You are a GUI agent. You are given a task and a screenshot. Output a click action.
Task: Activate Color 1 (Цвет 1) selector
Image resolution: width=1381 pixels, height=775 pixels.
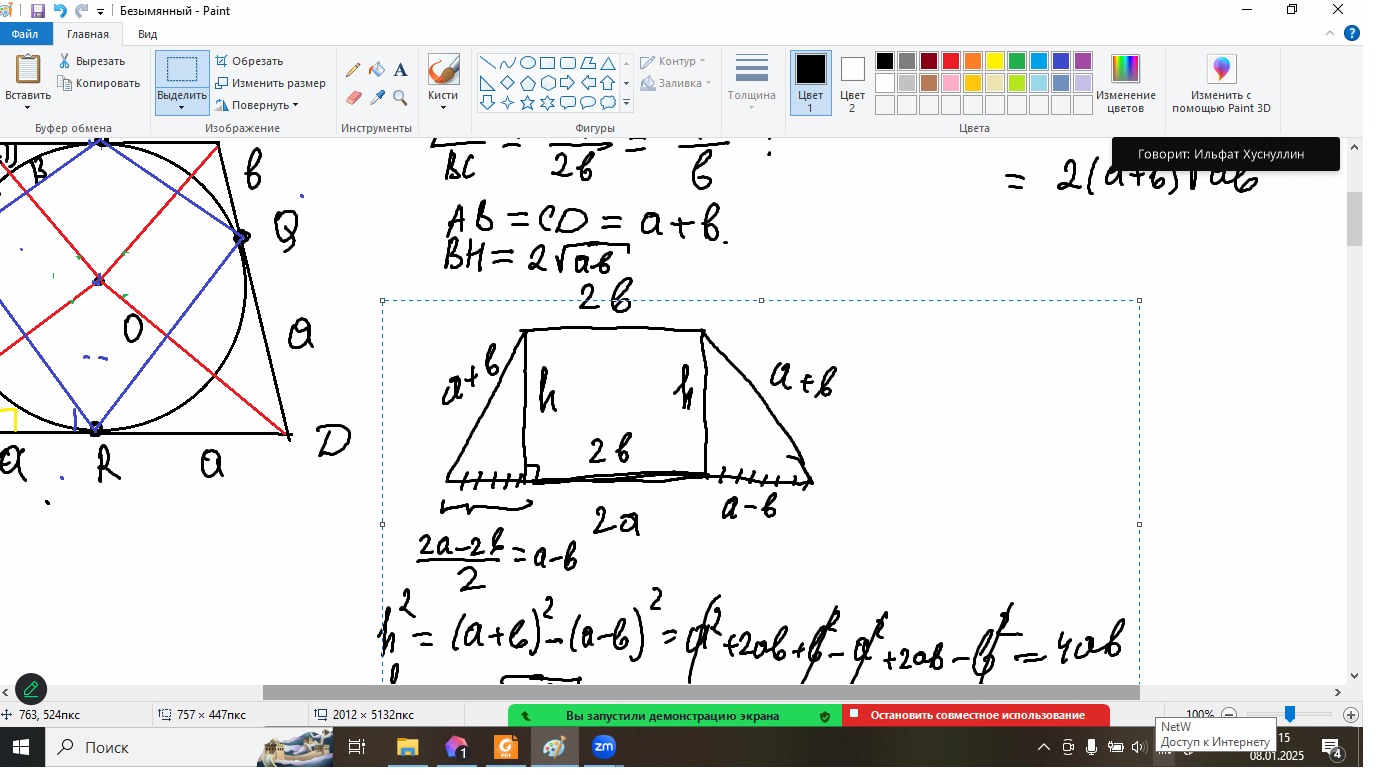[x=810, y=82]
